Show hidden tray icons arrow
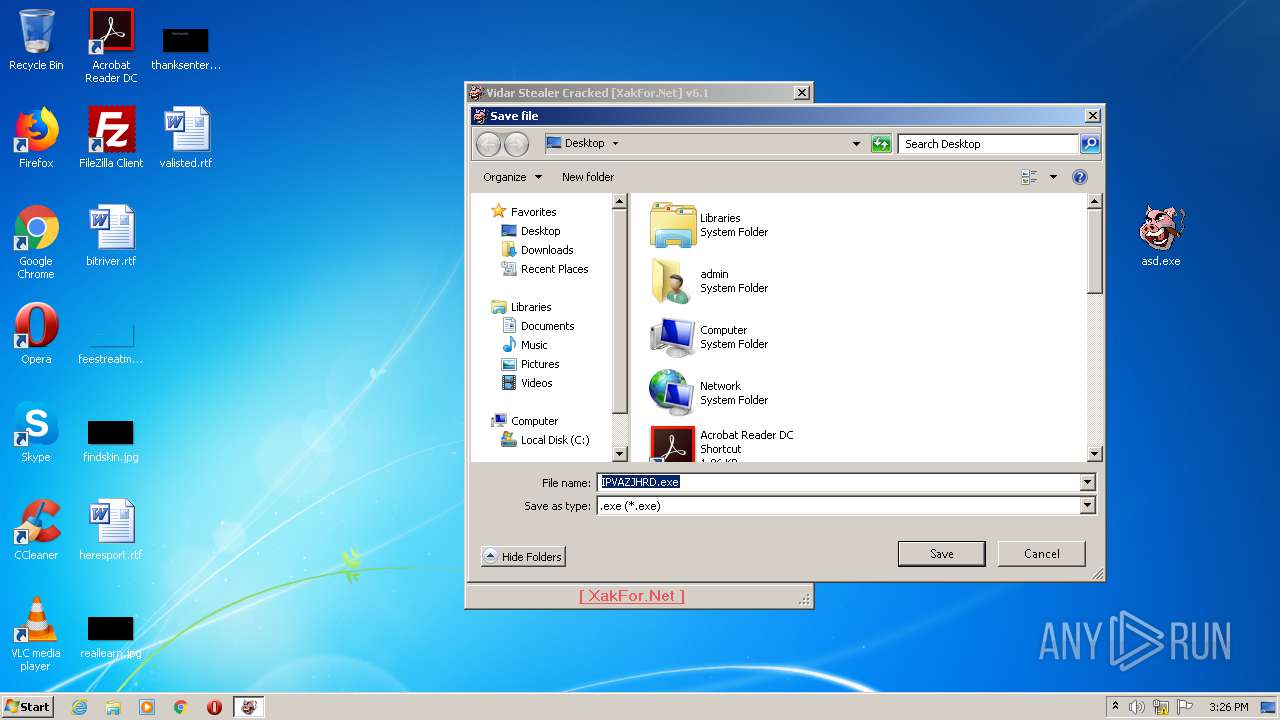 [x=1116, y=707]
